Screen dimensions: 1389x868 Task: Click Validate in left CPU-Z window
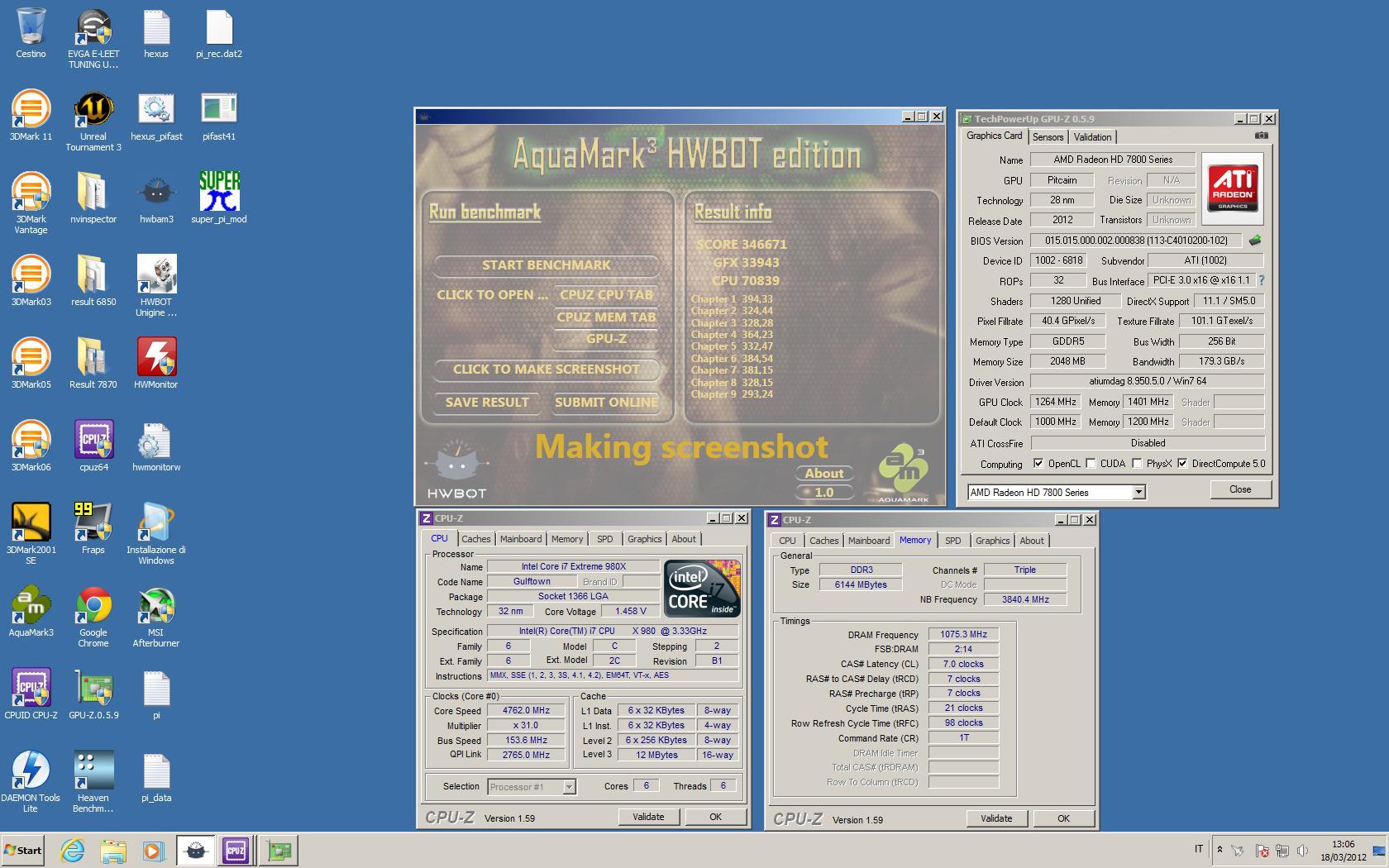[648, 817]
